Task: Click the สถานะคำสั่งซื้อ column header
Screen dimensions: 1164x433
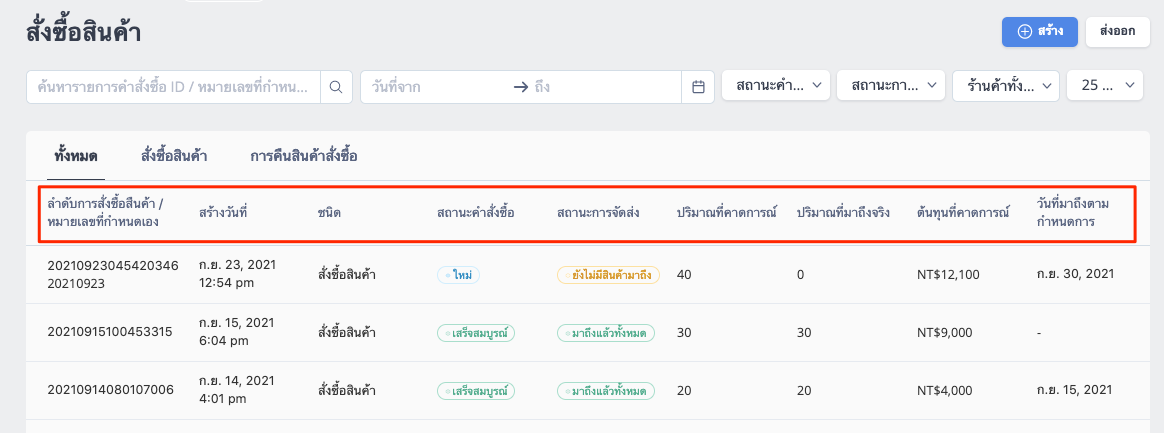Action: 476,213
